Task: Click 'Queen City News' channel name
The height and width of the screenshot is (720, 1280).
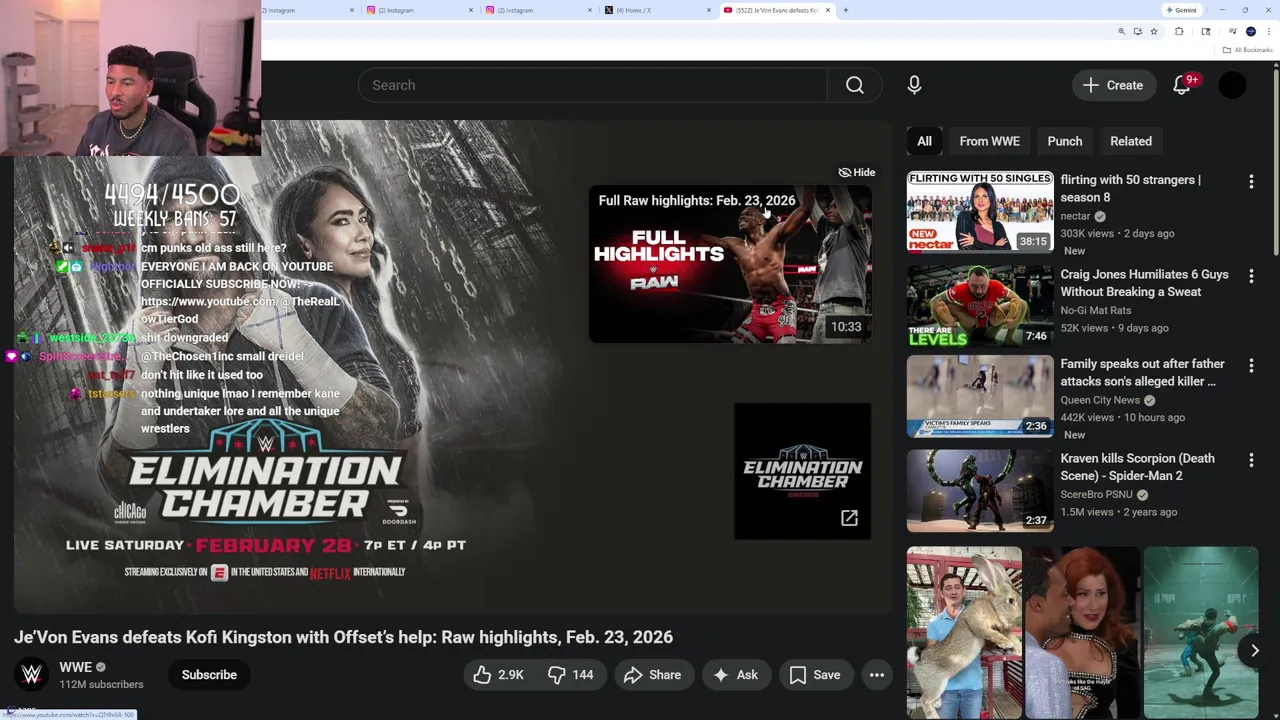Action: (1100, 400)
